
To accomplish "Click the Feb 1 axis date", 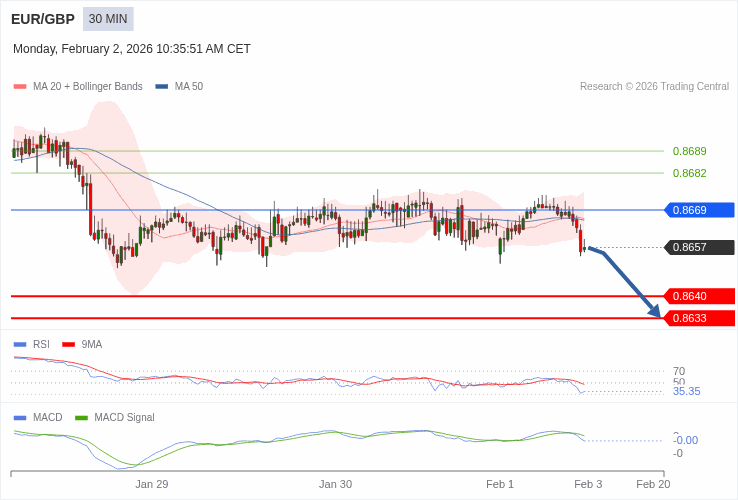I will pos(500,484).
